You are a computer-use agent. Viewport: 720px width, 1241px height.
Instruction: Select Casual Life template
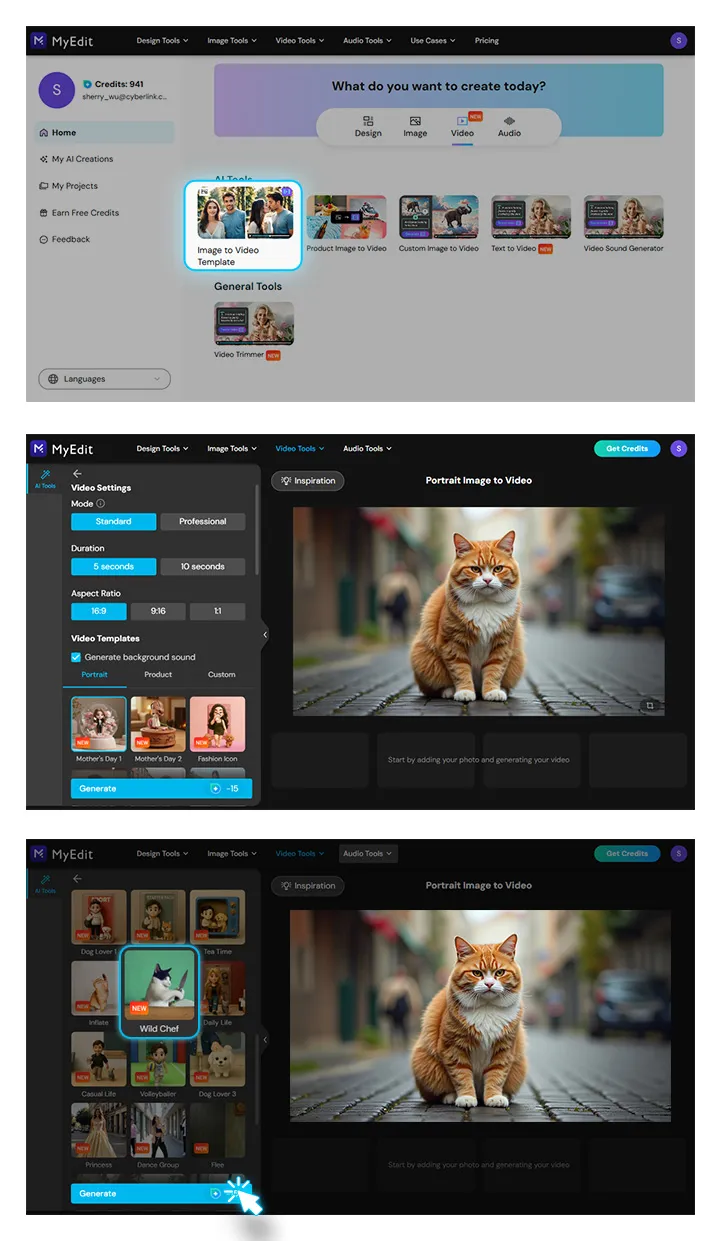click(x=99, y=1065)
